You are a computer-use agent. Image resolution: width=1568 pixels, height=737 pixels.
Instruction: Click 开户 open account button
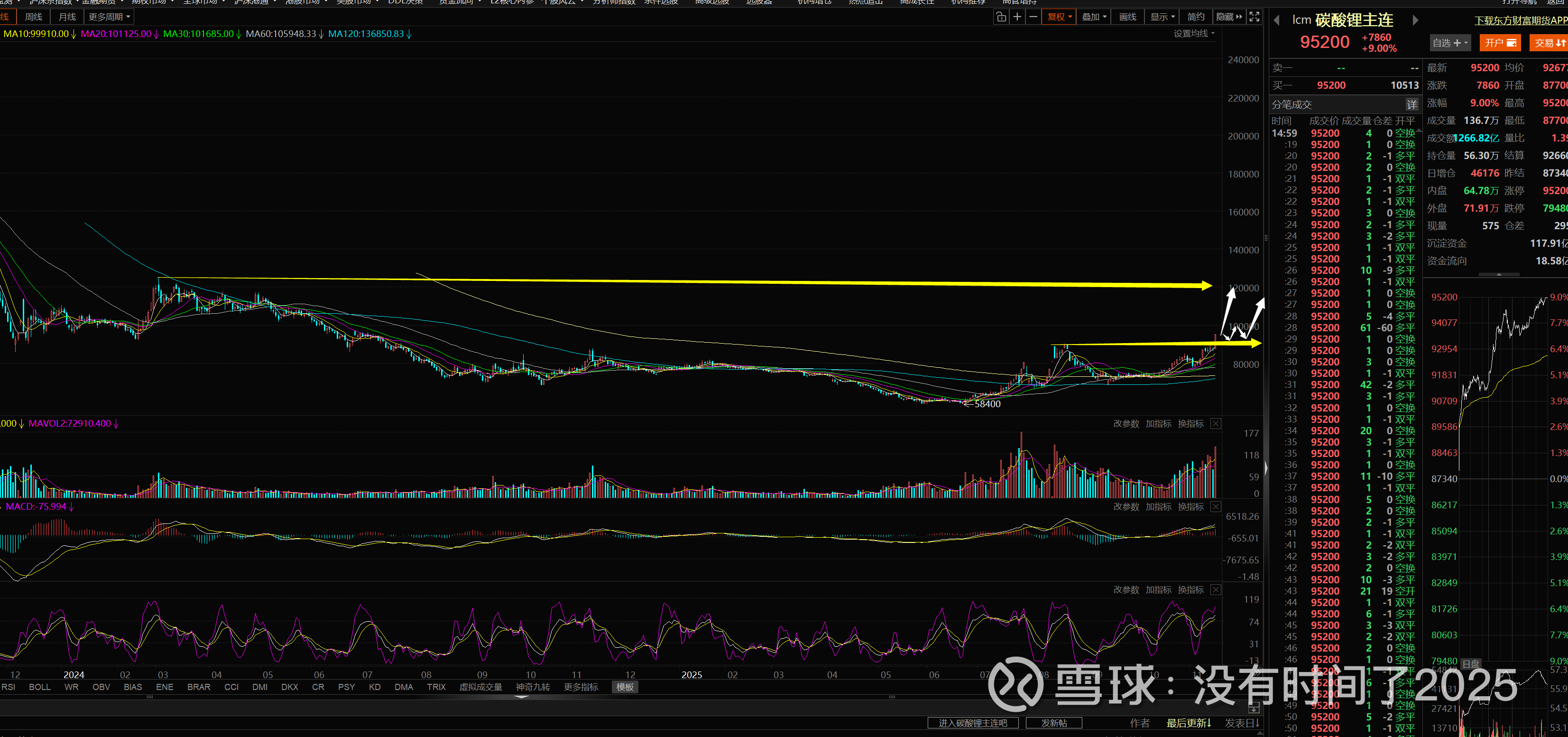point(1500,43)
